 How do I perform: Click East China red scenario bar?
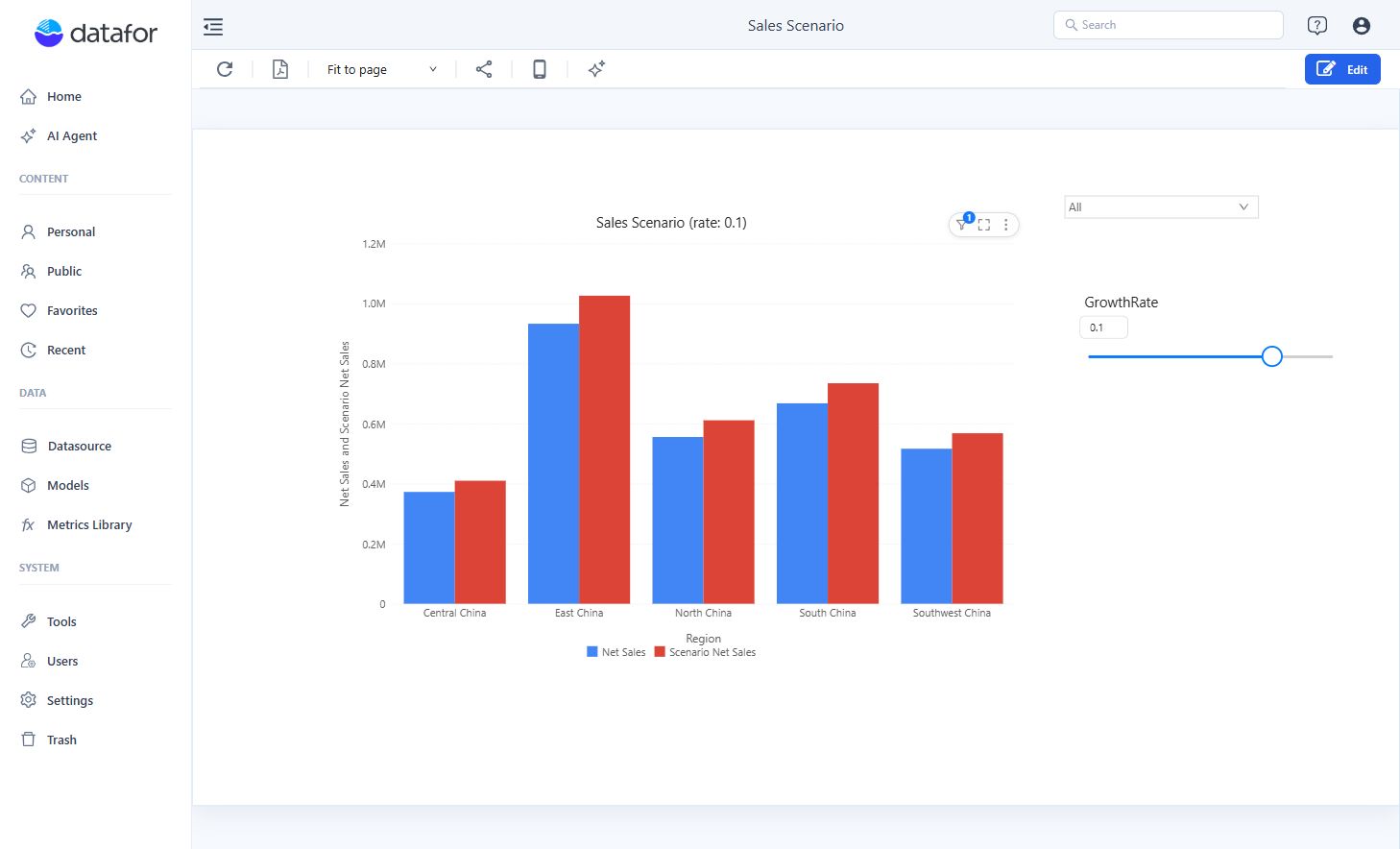[605, 449]
